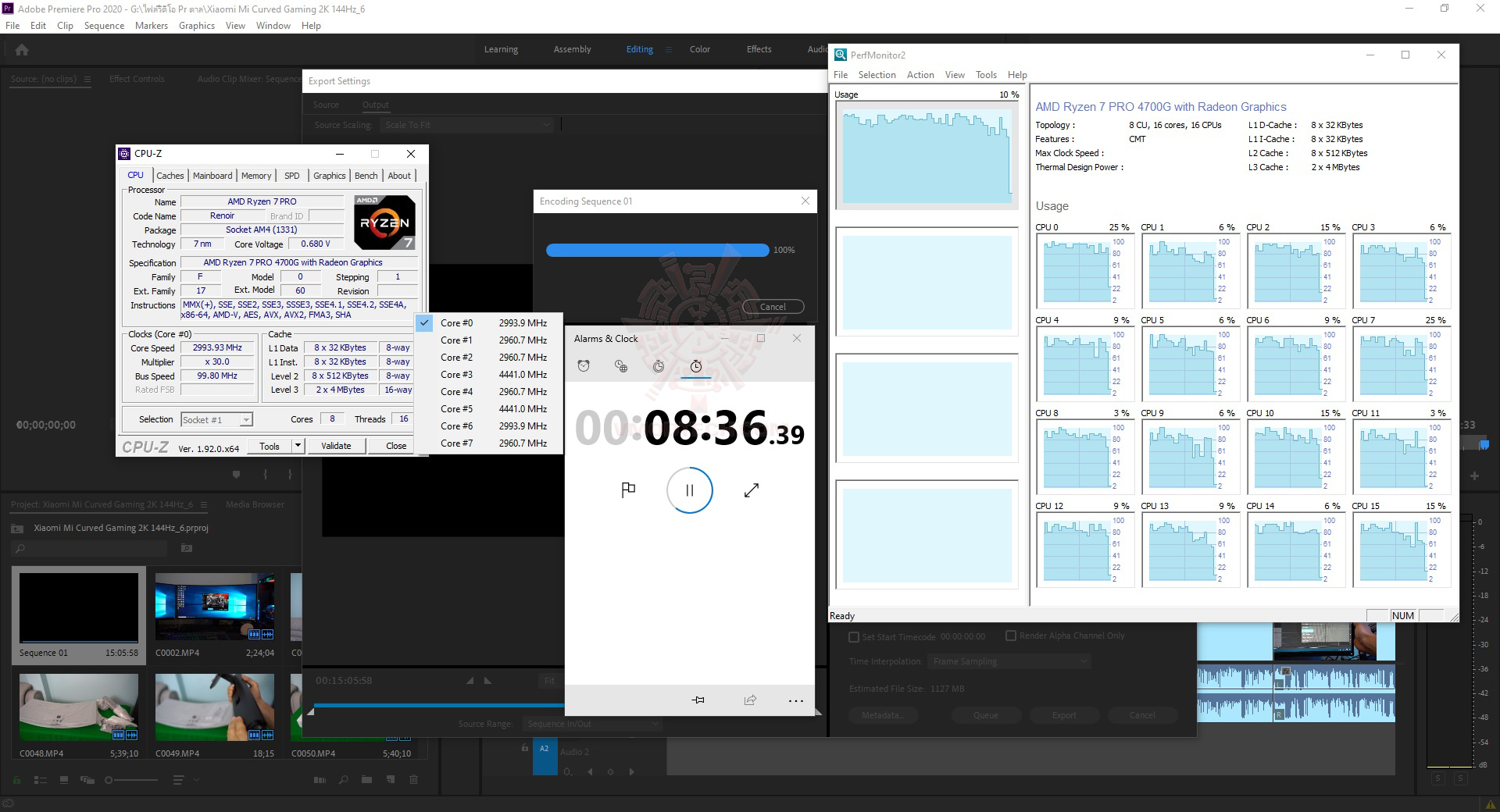Switch to the Color workspace

[700, 49]
